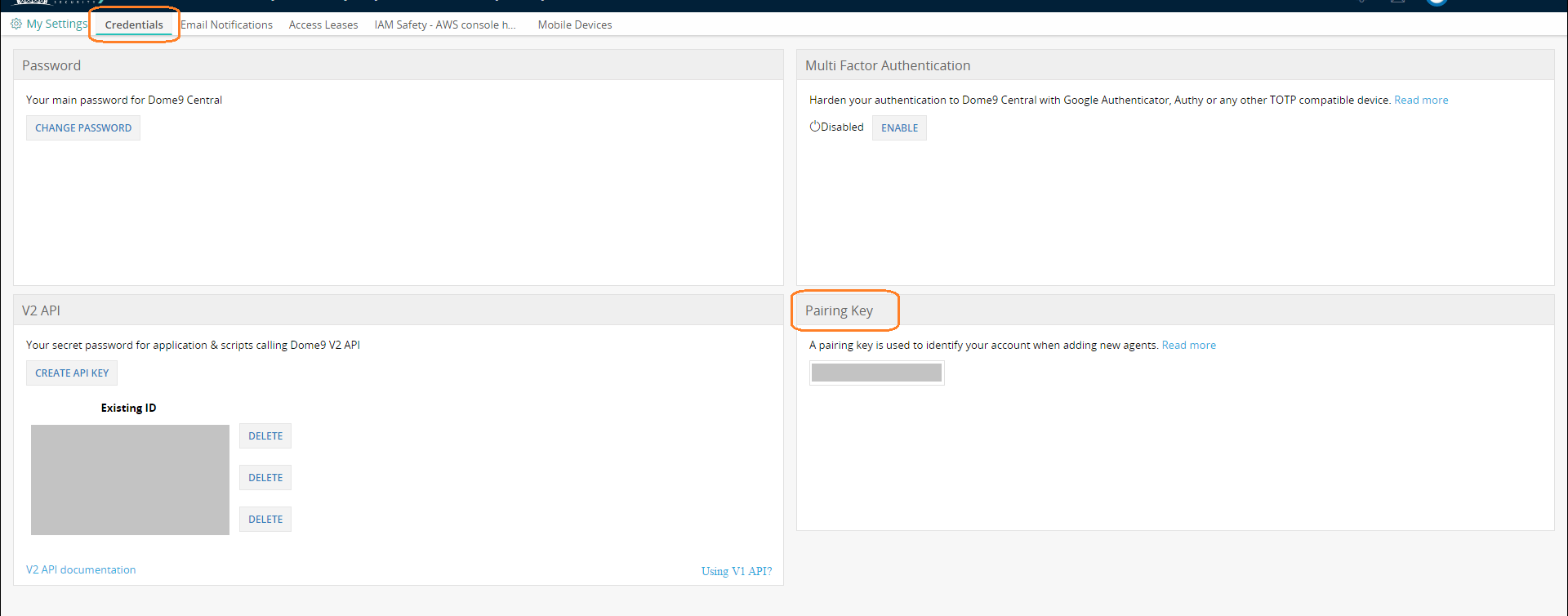Click the Password panel heading

[51, 65]
